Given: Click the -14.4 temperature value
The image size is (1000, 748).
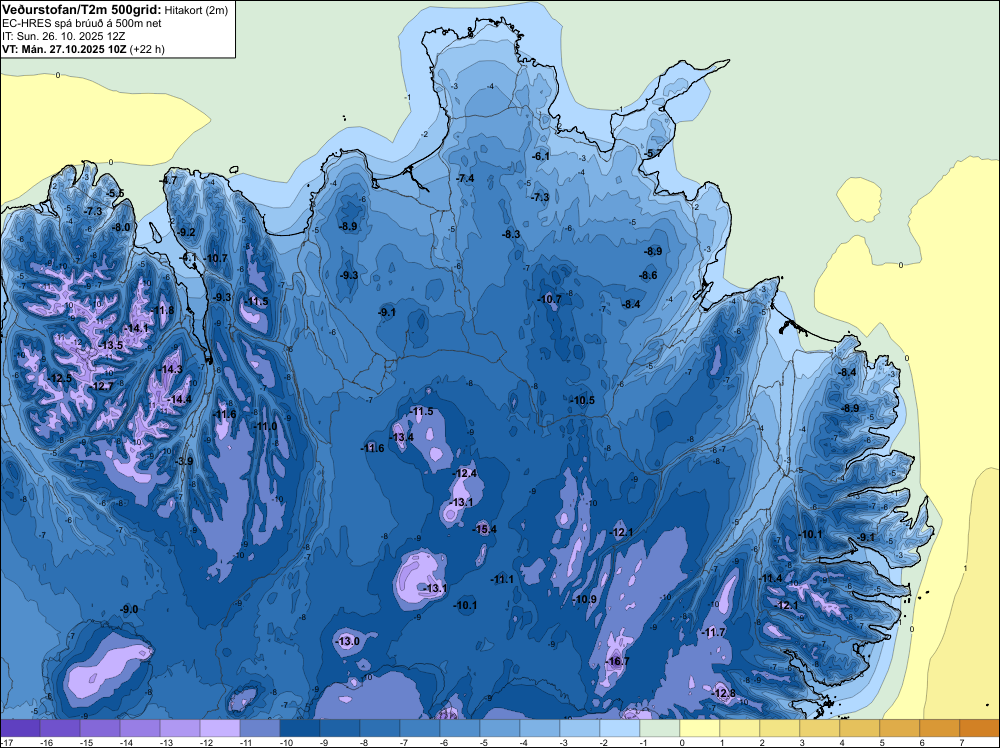Looking at the screenshot, I should (x=179, y=399).
